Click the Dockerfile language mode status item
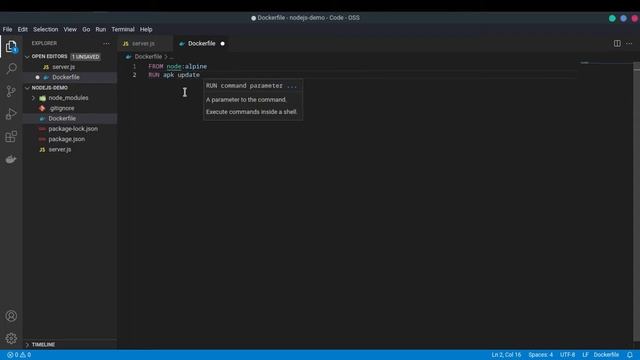 click(606, 355)
